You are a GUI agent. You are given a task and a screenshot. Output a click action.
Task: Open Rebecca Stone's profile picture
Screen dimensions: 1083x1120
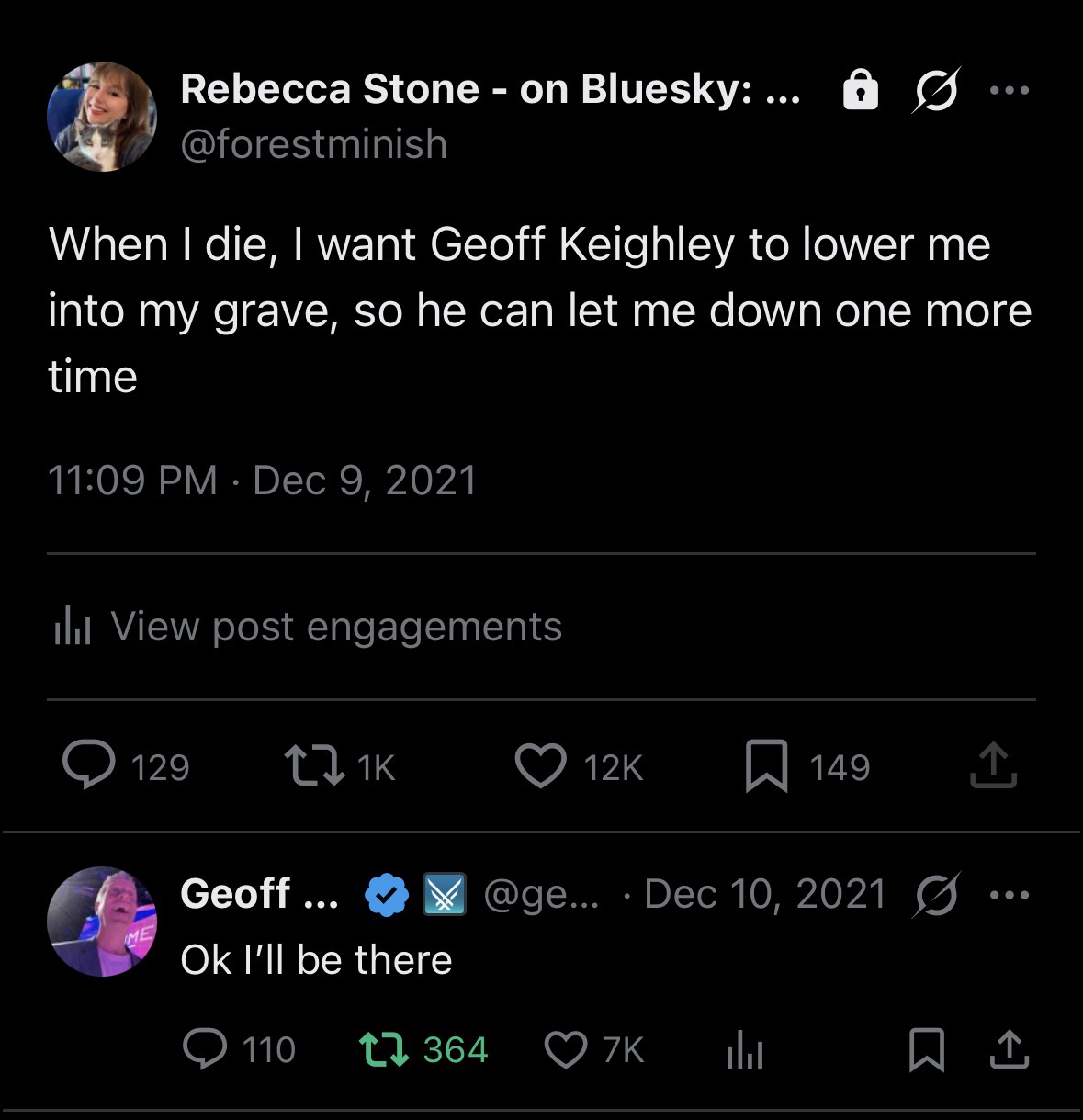(x=102, y=117)
